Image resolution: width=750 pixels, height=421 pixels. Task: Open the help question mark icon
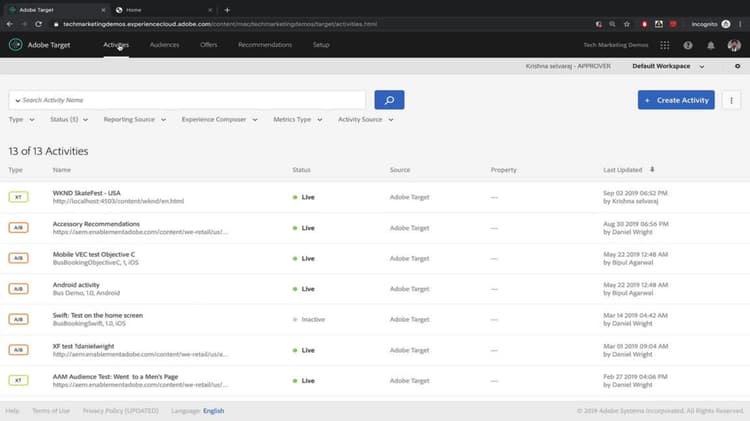coord(688,45)
